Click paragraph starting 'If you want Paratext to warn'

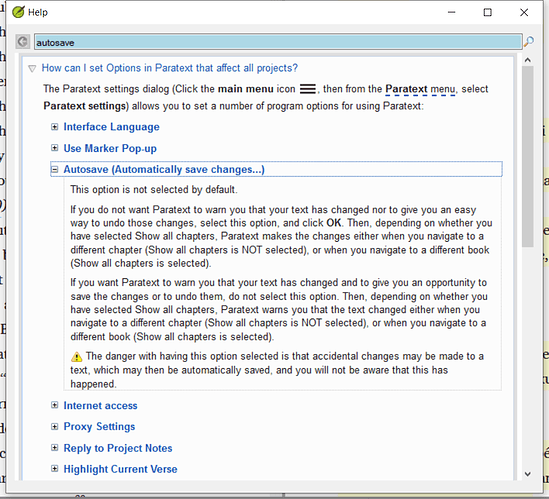(279, 310)
